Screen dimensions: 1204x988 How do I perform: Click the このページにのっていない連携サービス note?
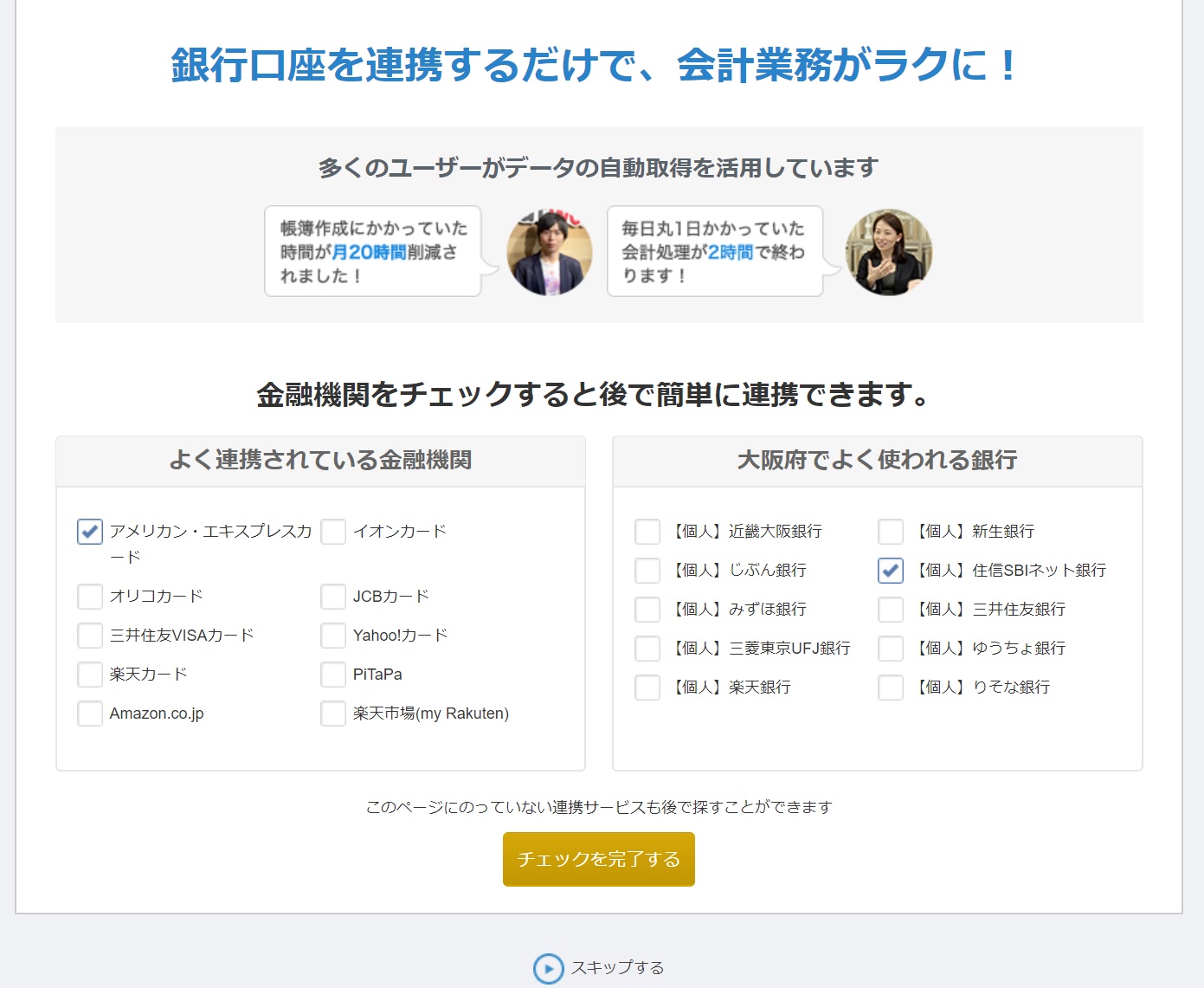point(599,807)
